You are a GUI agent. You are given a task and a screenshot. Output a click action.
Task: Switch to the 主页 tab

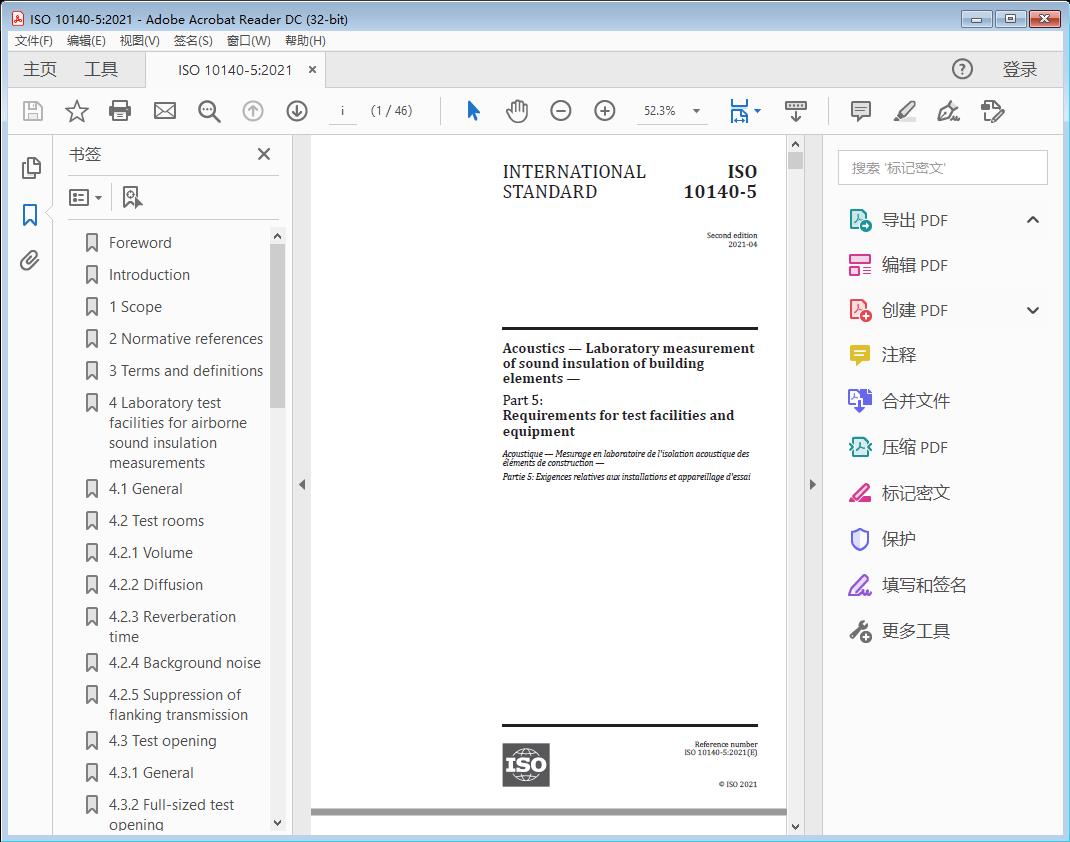(x=40, y=69)
